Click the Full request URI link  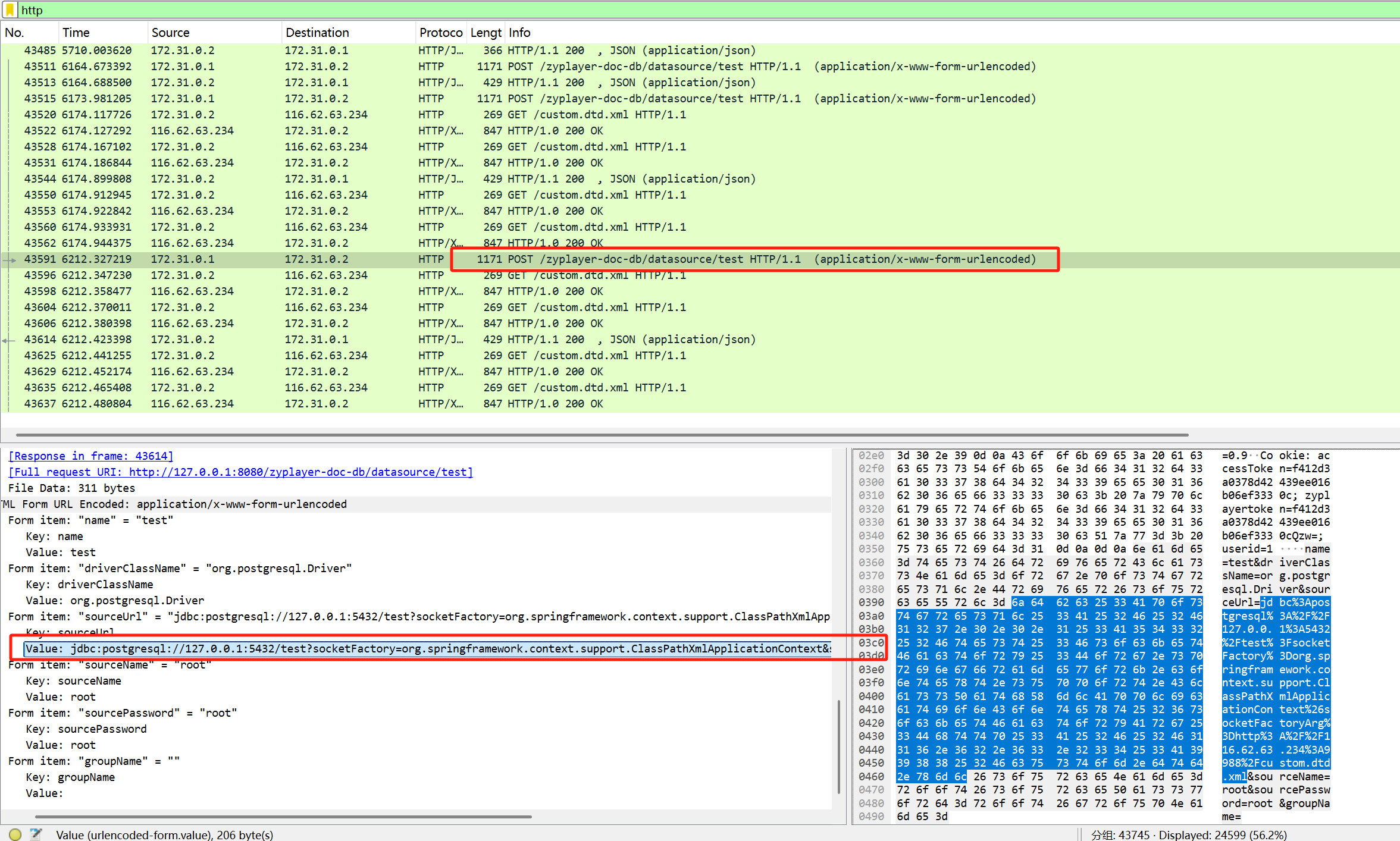tap(240, 472)
